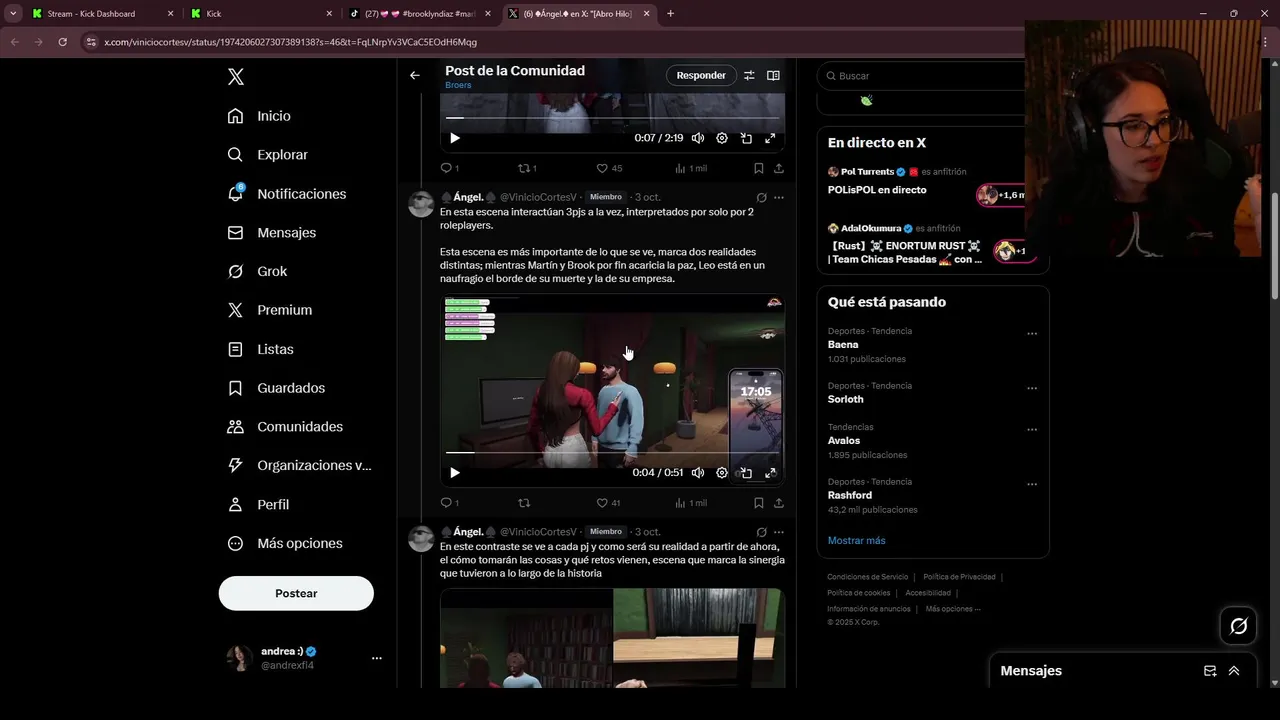The height and width of the screenshot is (720, 1280).
Task: Fullscreen the top video
Action: [770, 138]
